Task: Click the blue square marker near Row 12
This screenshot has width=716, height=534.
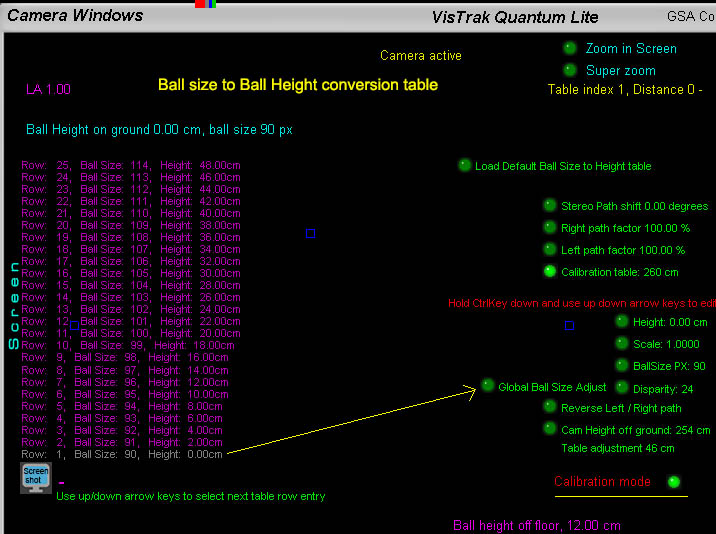Action: click(x=74, y=325)
